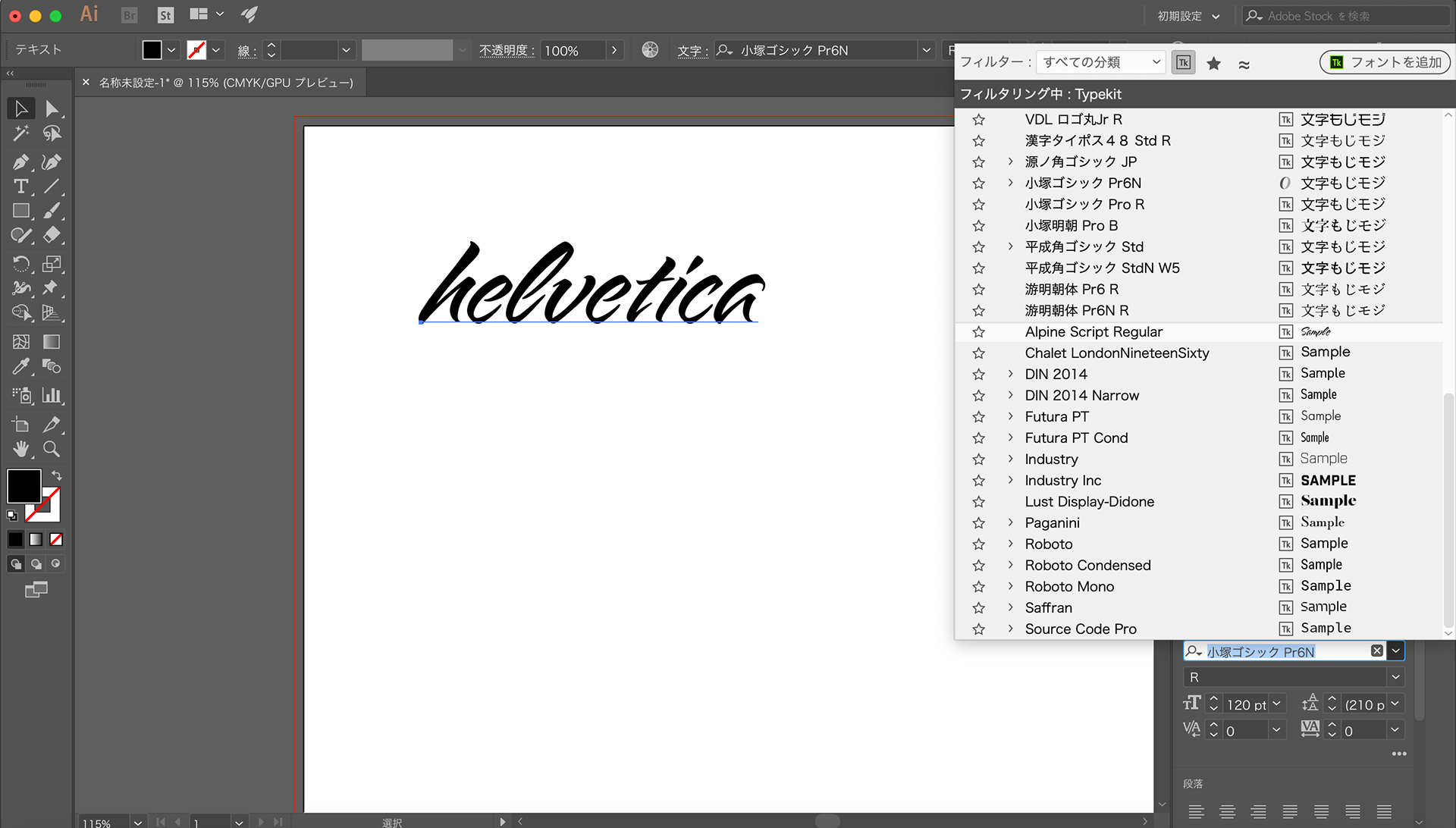The height and width of the screenshot is (828, 1456).
Task: Select the Paintbrush tool
Action: [x=52, y=211]
